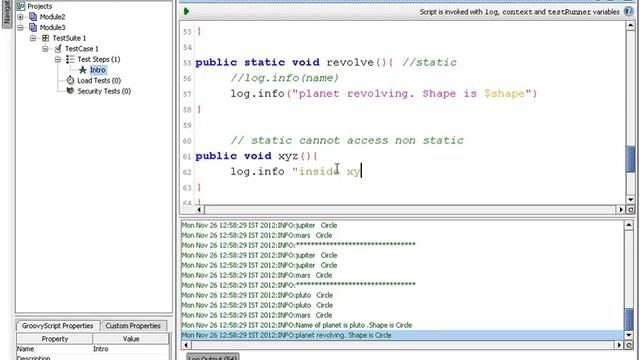Screen dimensions: 640x360
Task: Open the GroovyScript Properties tab
Action: click(58, 326)
